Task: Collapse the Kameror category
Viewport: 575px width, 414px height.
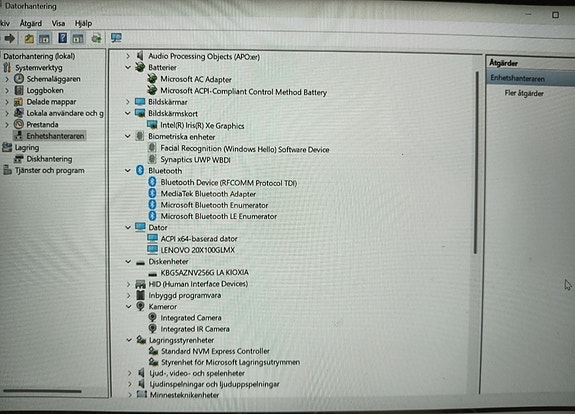Action: pyautogui.click(x=128, y=307)
